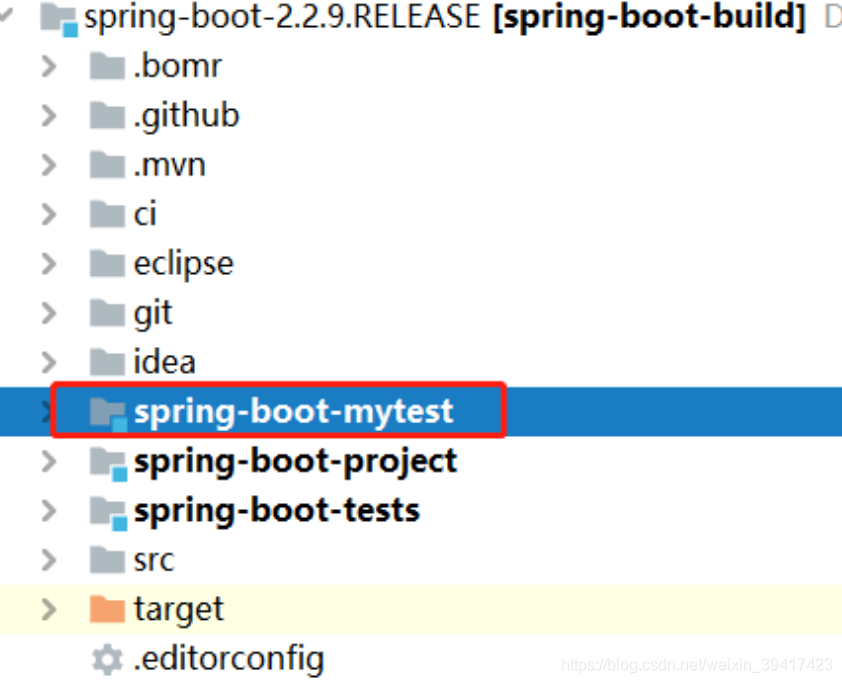Select the .editorconfig file name
The image size is (842, 683).
pyautogui.click(x=229, y=659)
